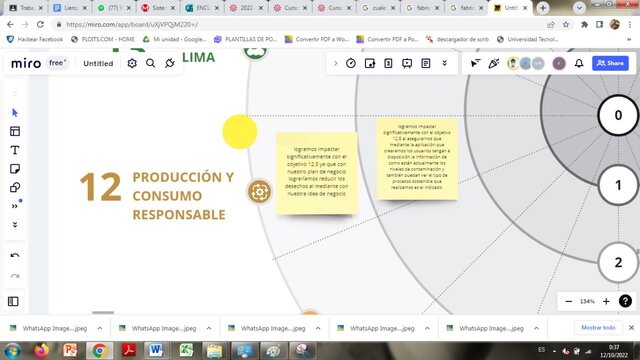Open descargador de scrib bookmark
640x360 pixels.
pyautogui.click(x=457, y=39)
